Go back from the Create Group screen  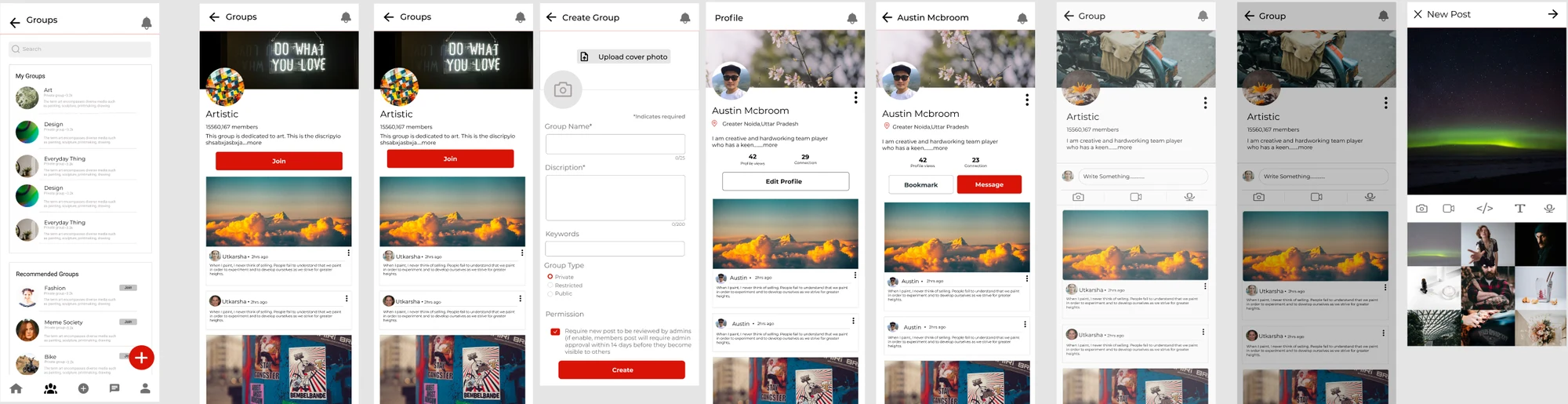[x=551, y=17]
